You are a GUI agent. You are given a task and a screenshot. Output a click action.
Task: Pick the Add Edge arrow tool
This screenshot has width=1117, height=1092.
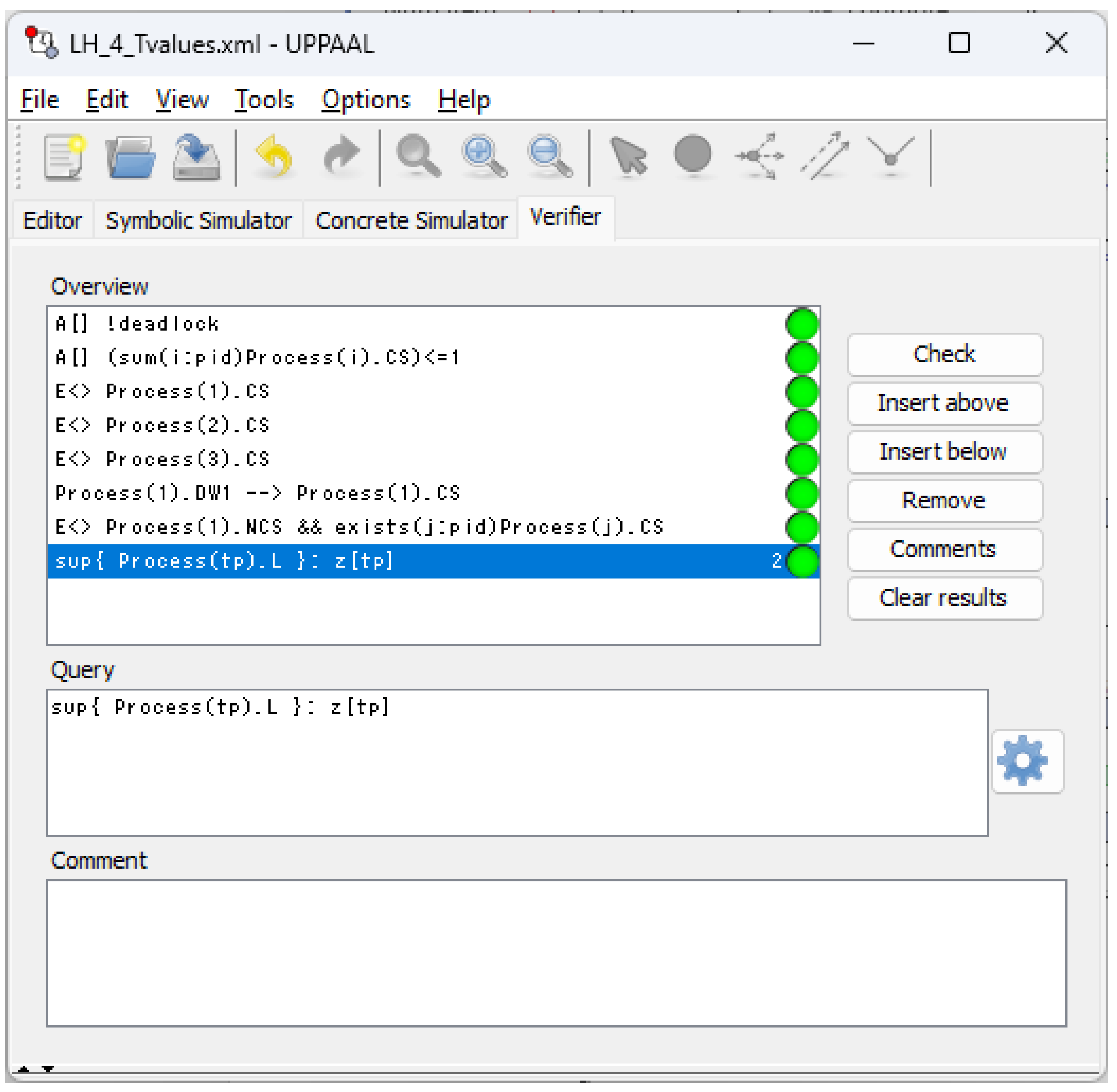pos(825,156)
